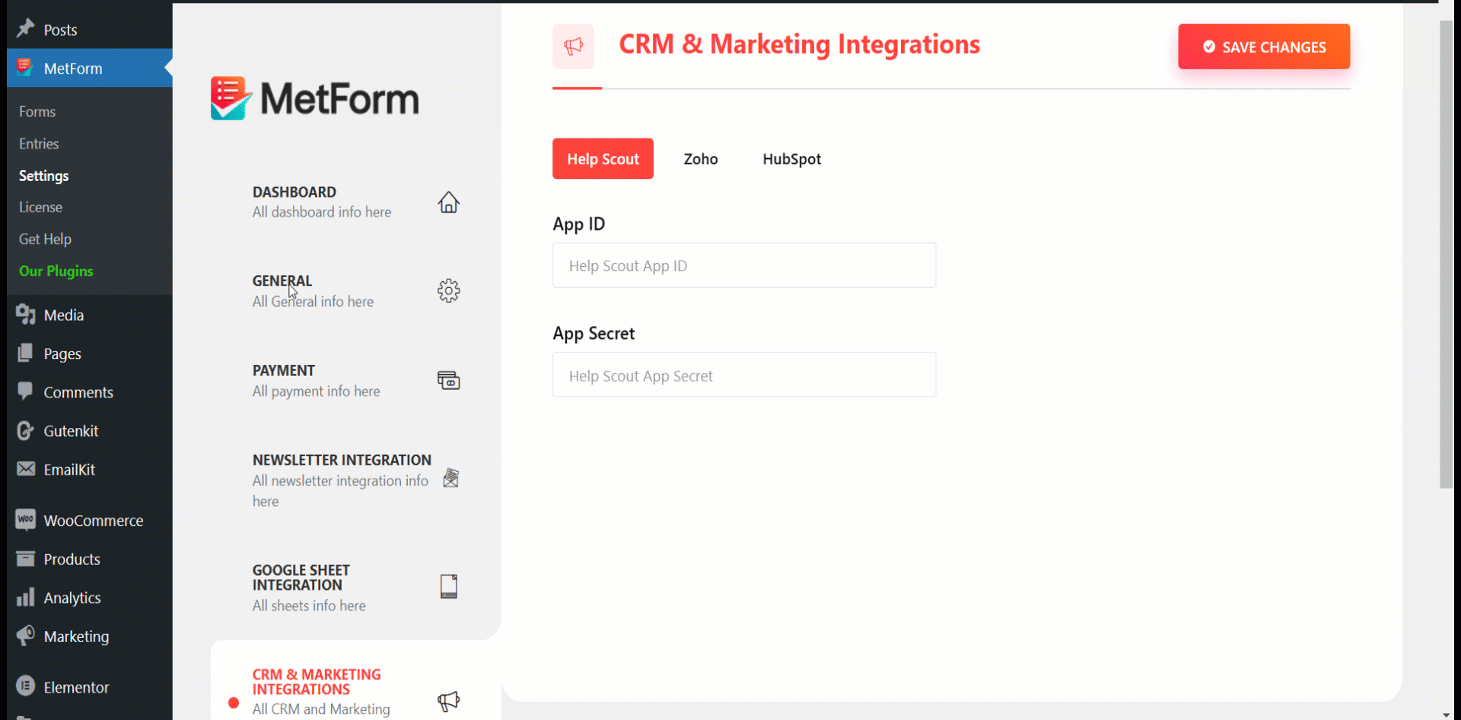
Task: Open the General settings section
Action: (355, 291)
